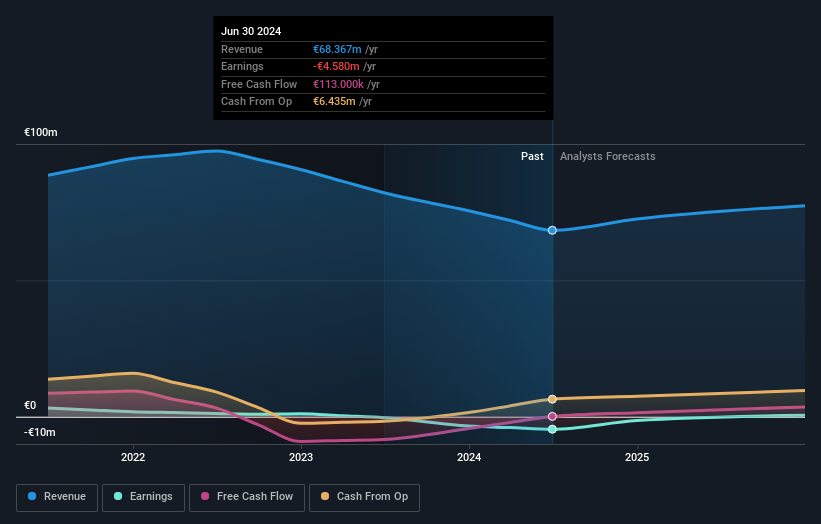Click the €0 y-axis label
The image size is (821, 524).
pos(30,405)
